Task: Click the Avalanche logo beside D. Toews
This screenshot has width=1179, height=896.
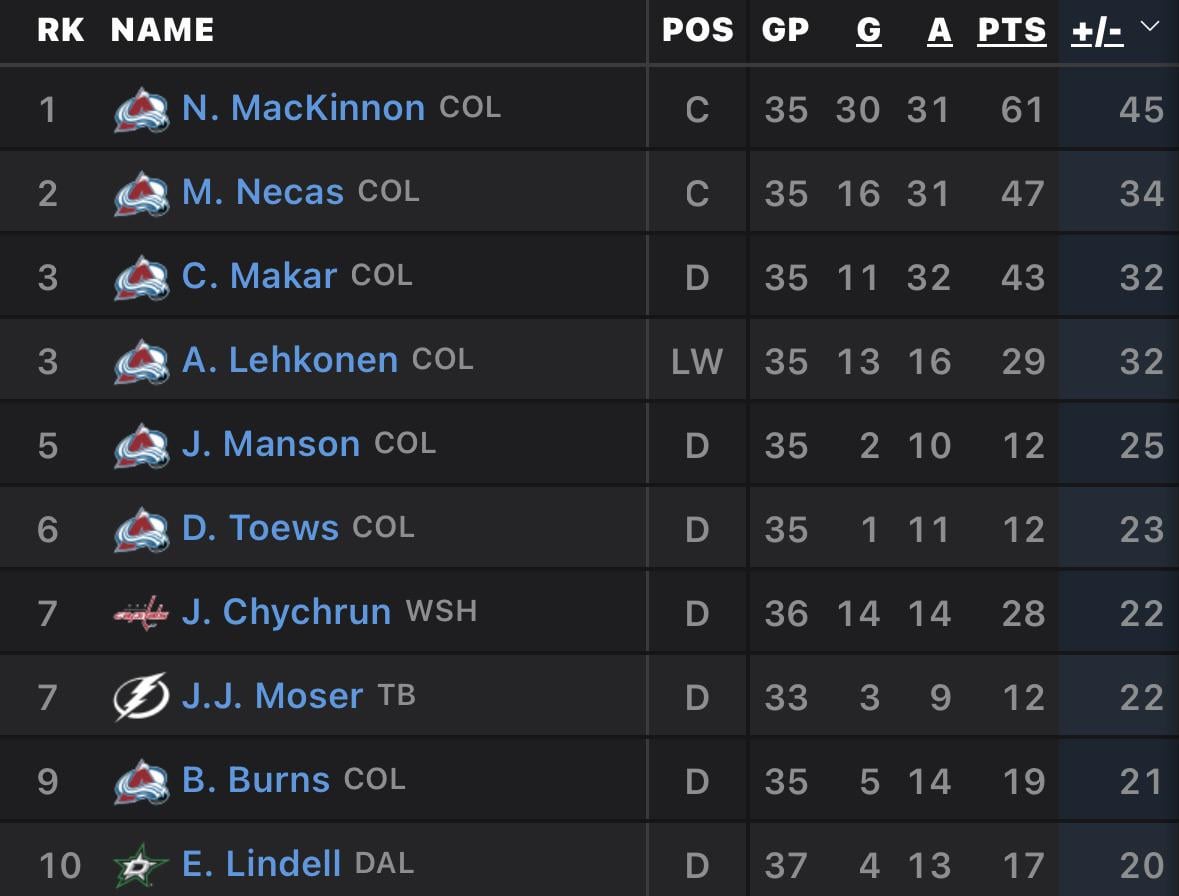Action: [141, 529]
